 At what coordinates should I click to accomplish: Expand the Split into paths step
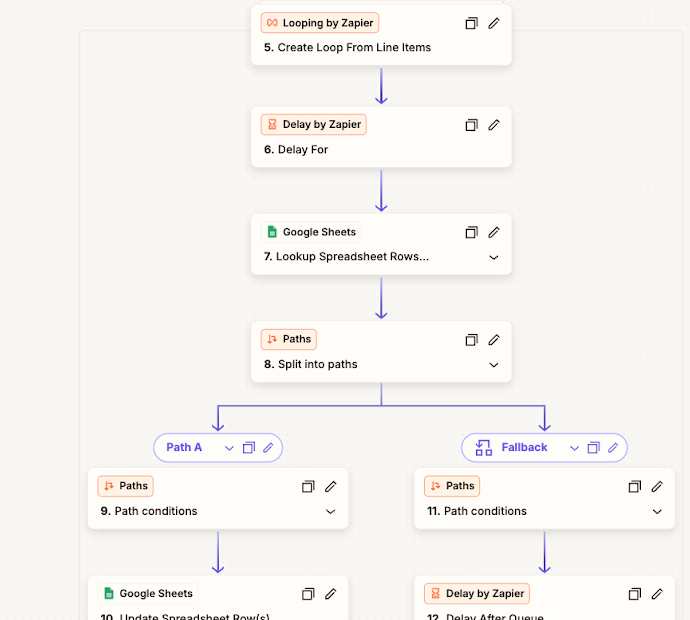[x=494, y=365]
